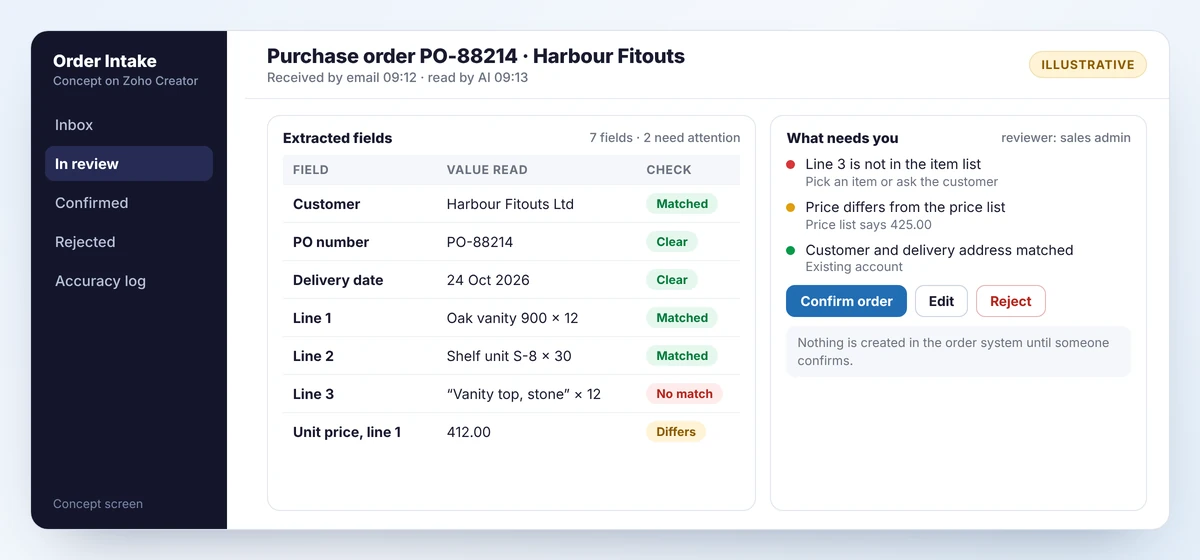Screen dimensions: 1200x560
Task: Click the FIELD column header
Action: (x=311, y=170)
